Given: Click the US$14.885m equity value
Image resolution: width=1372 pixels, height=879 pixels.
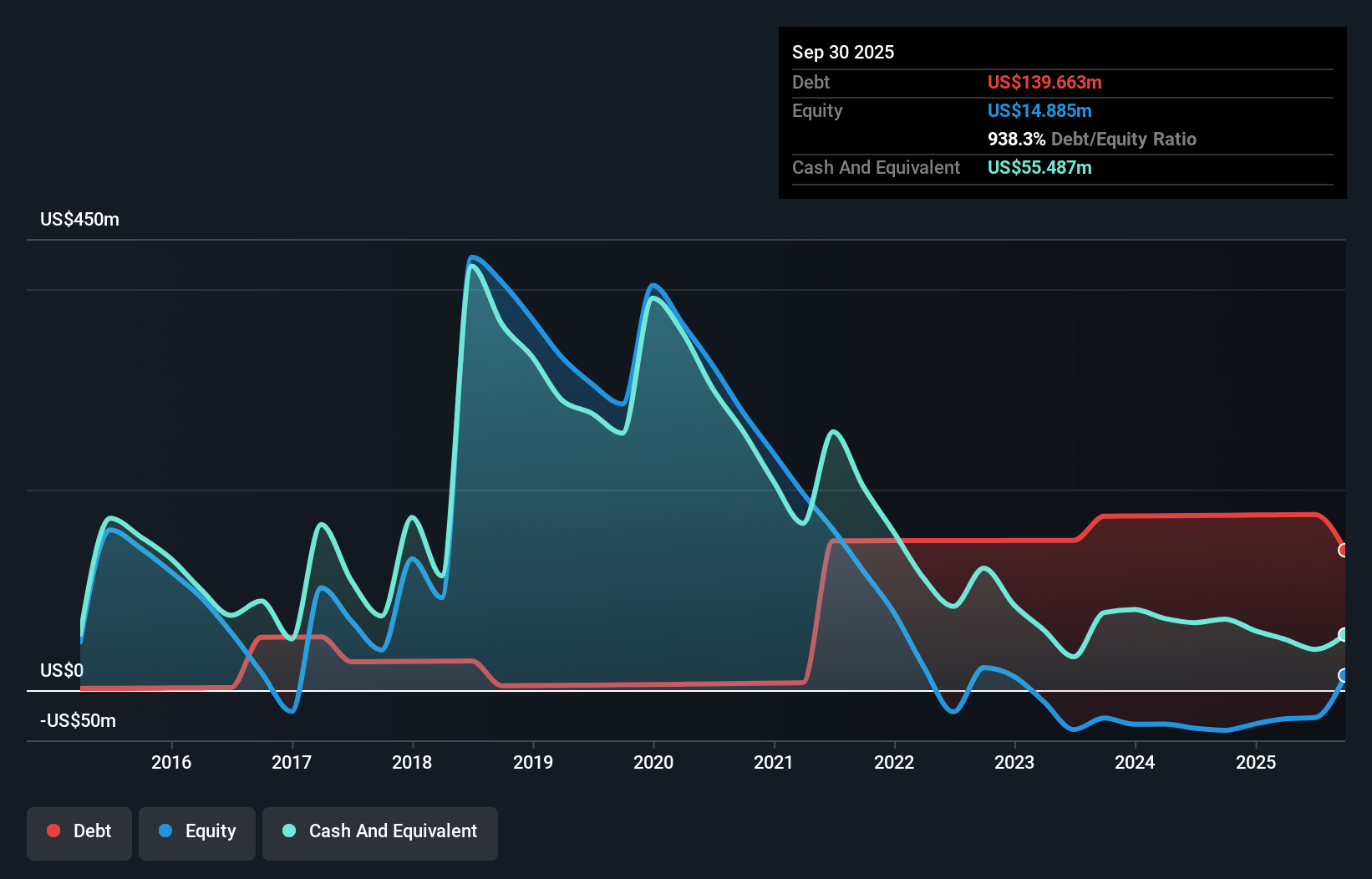Looking at the screenshot, I should pyautogui.click(x=1039, y=111).
